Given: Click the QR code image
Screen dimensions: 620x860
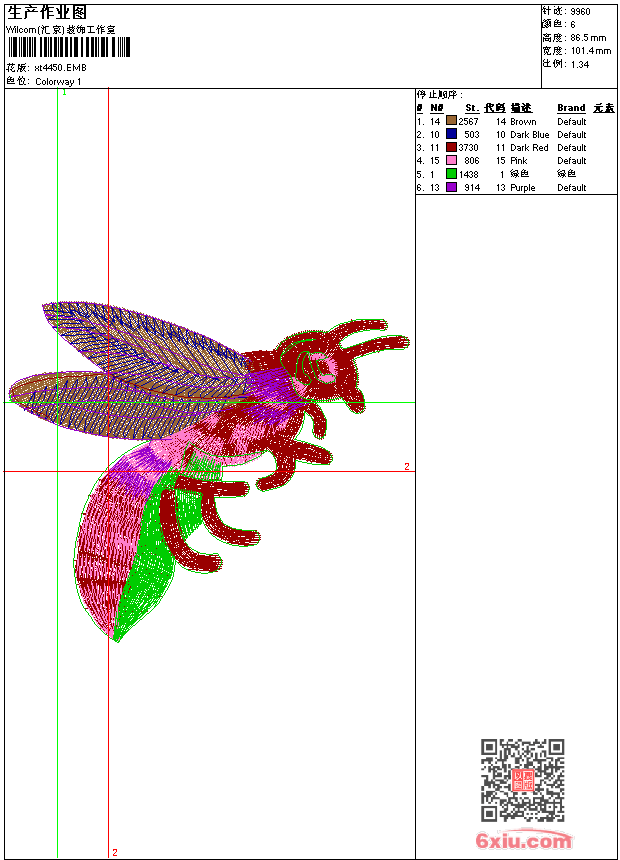Looking at the screenshot, I should (x=523, y=780).
